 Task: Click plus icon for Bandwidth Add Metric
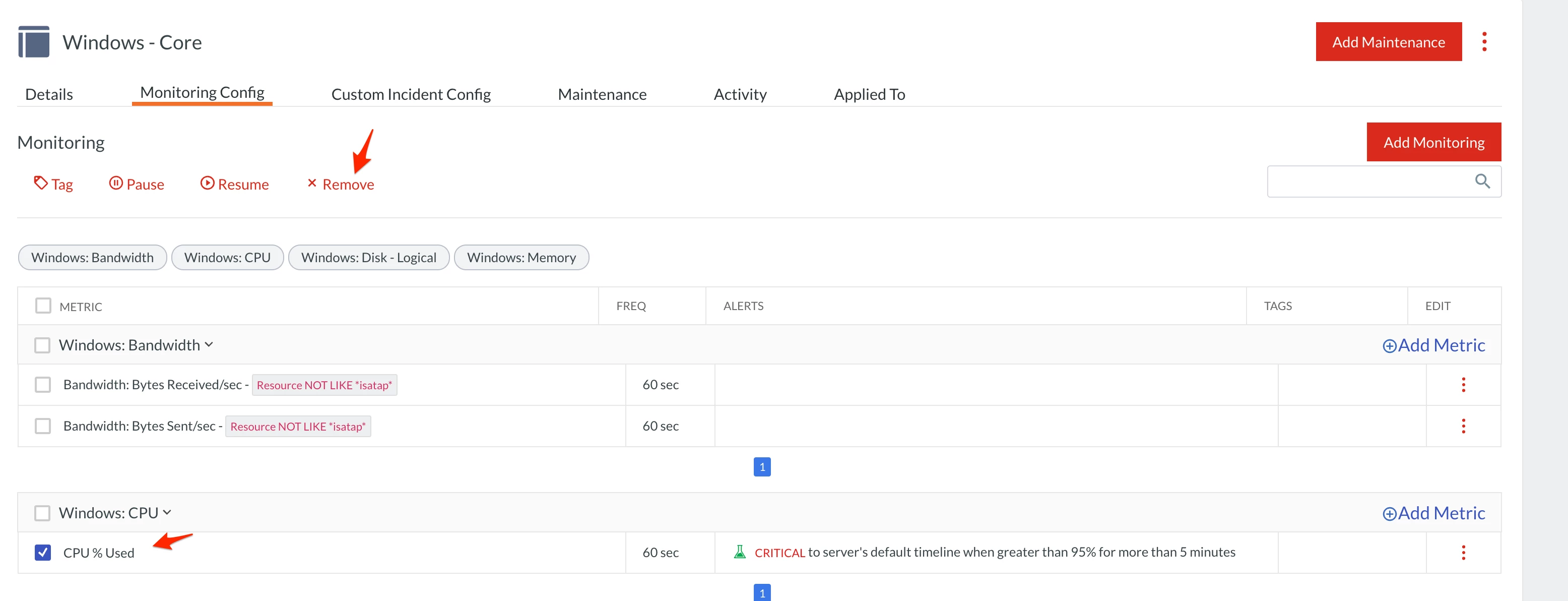pyautogui.click(x=1389, y=346)
